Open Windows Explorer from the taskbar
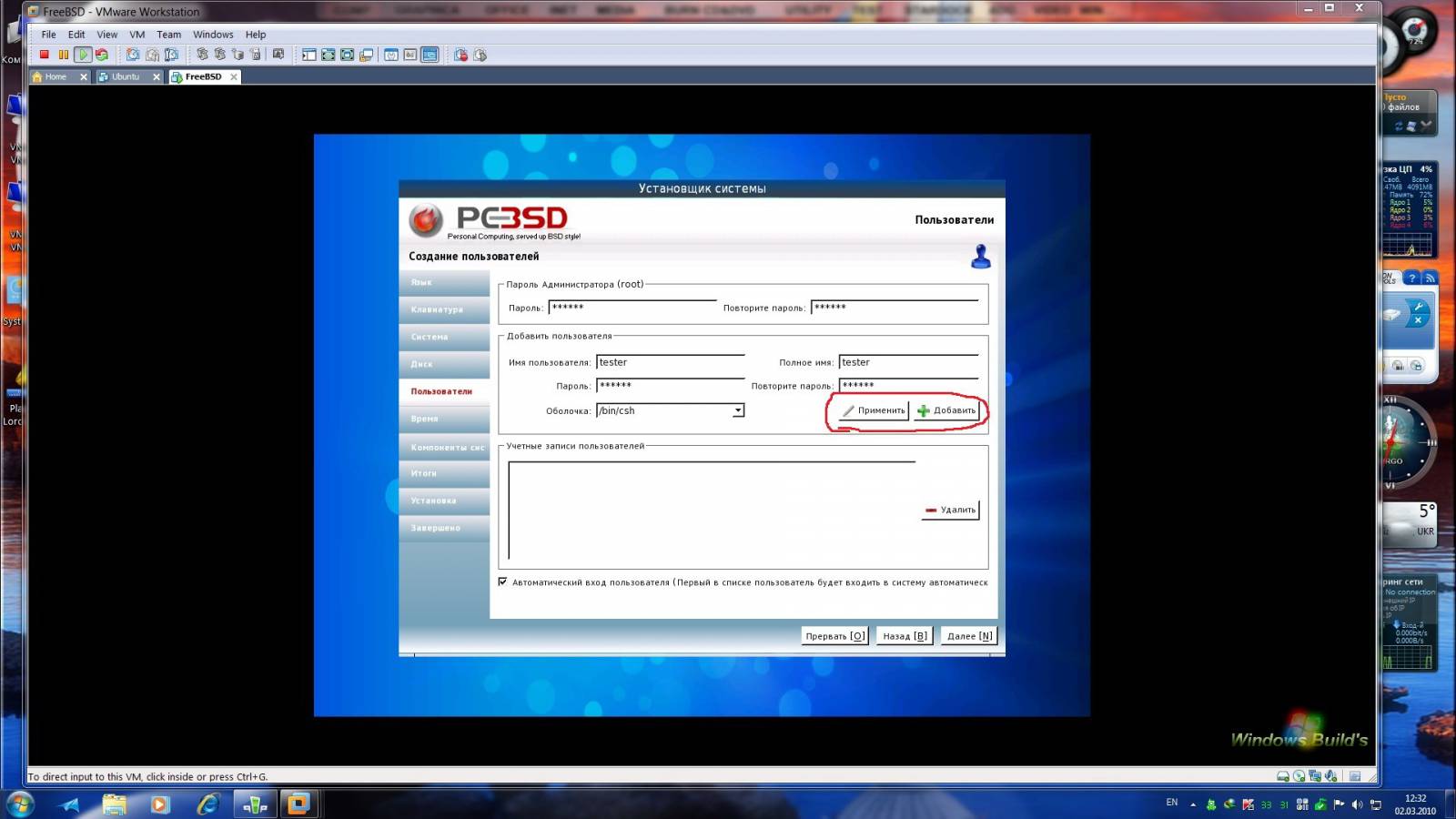The height and width of the screenshot is (819, 1456). [x=114, y=804]
